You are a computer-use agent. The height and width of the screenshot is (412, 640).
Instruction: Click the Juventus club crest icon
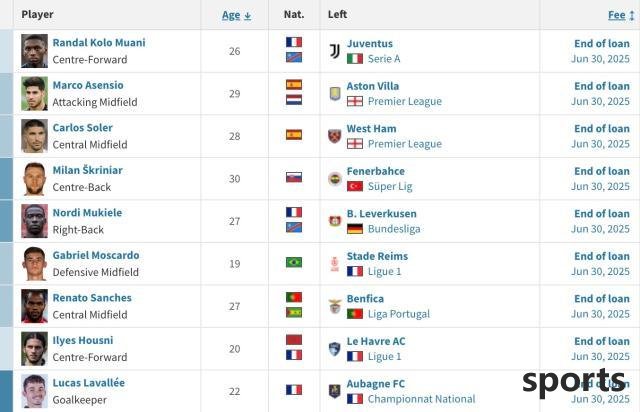335,51
